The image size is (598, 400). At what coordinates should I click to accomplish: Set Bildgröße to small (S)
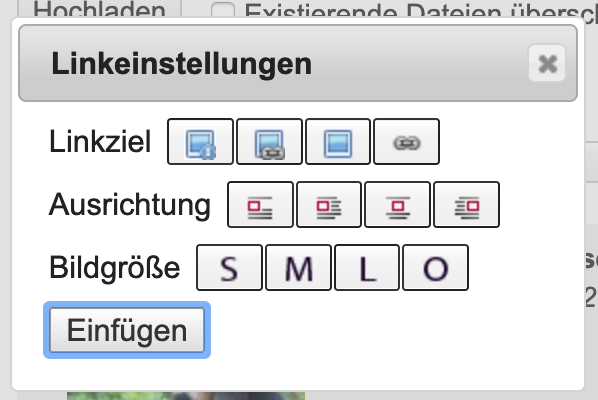pyautogui.click(x=229, y=268)
